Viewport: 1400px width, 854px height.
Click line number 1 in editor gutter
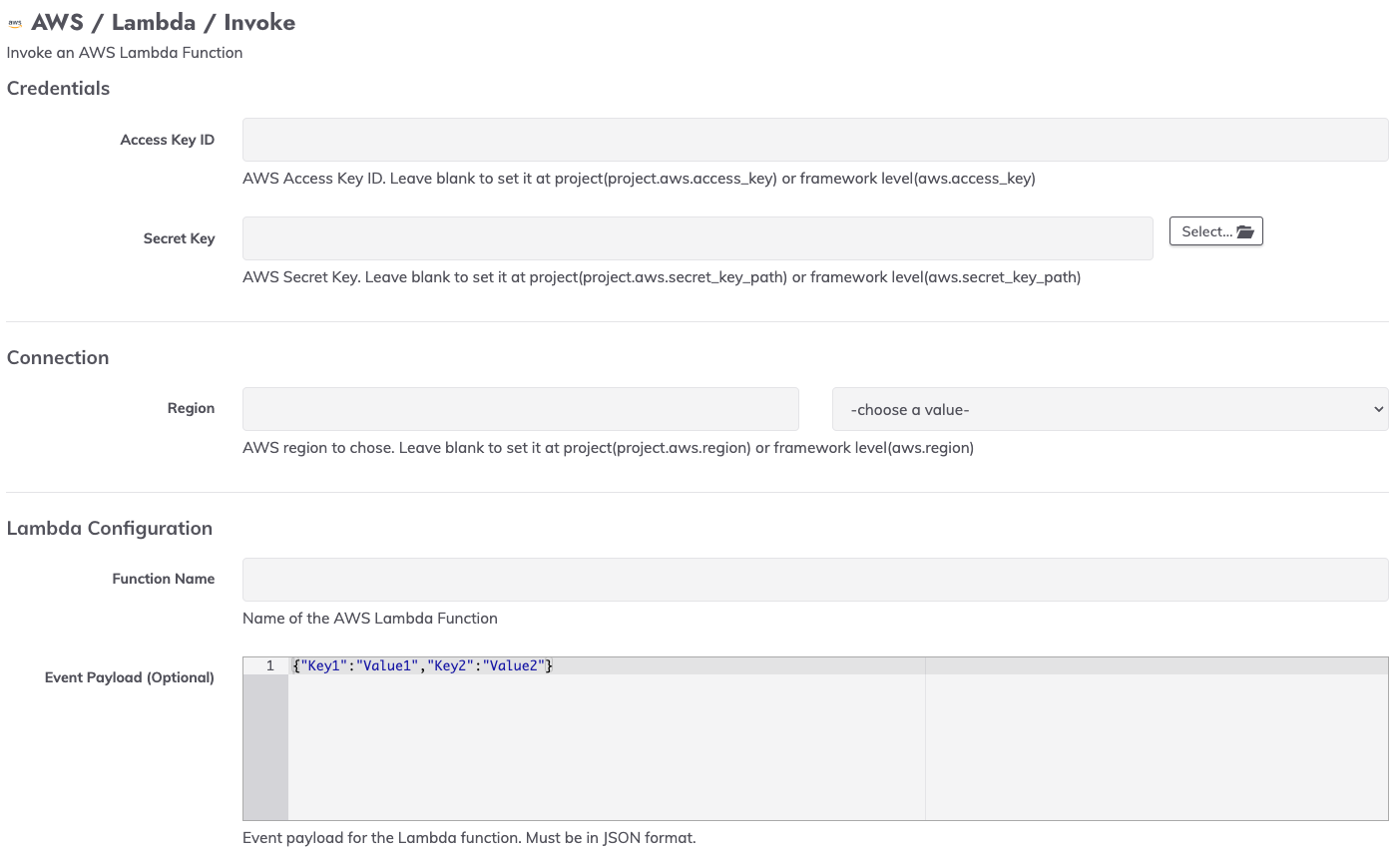tap(269, 665)
